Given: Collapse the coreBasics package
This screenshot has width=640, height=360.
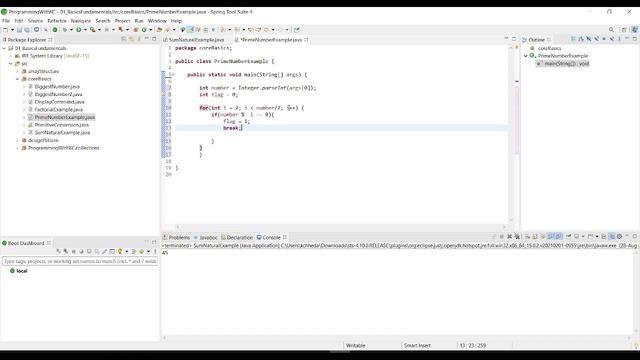Looking at the screenshot, I should (x=17, y=79).
